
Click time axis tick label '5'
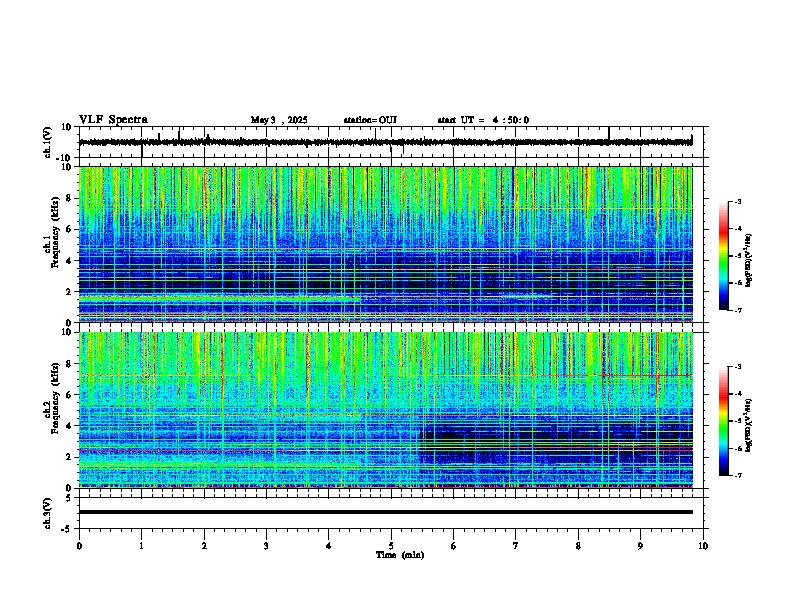(x=391, y=546)
